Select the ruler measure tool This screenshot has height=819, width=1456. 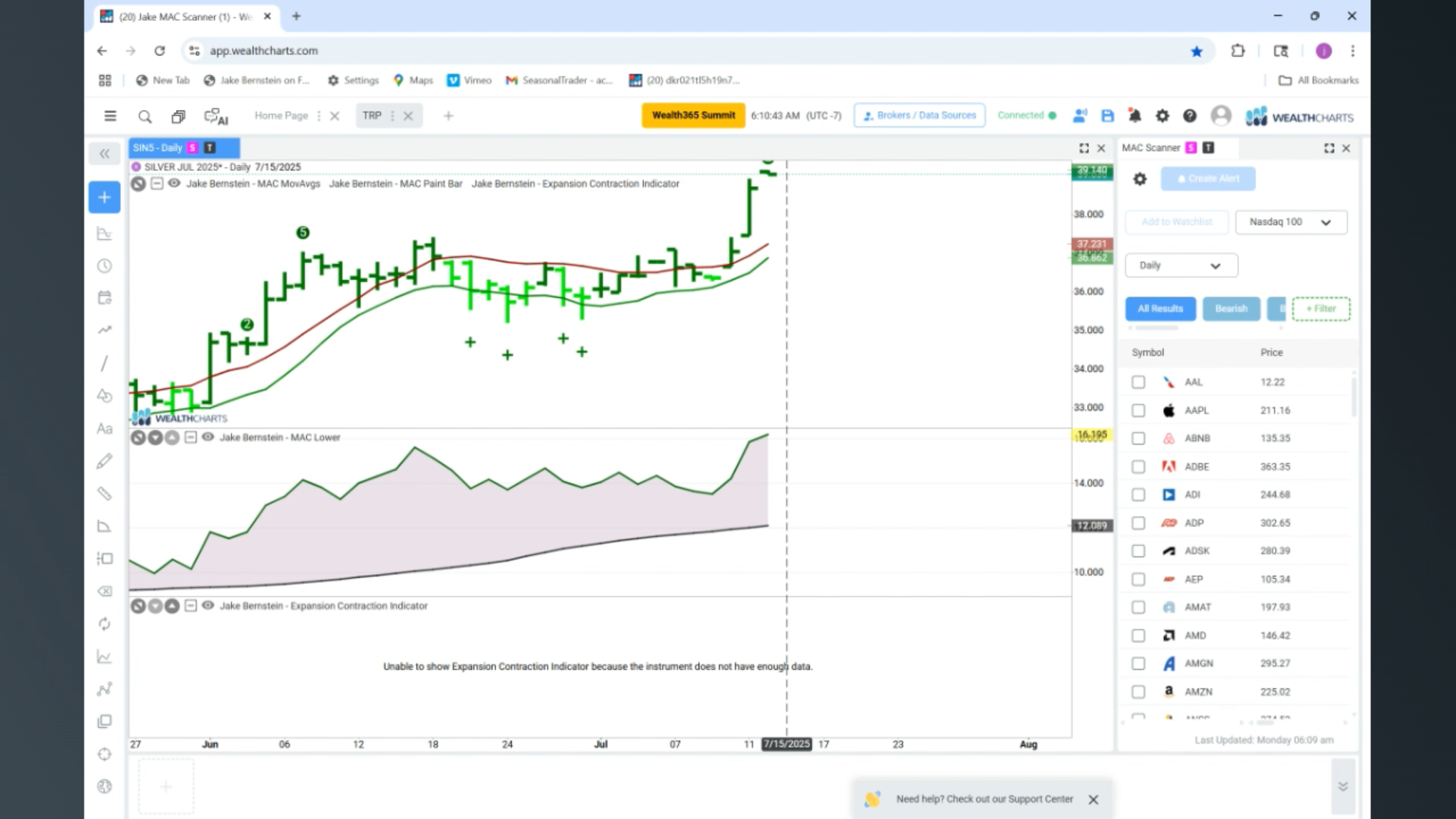coord(105,494)
